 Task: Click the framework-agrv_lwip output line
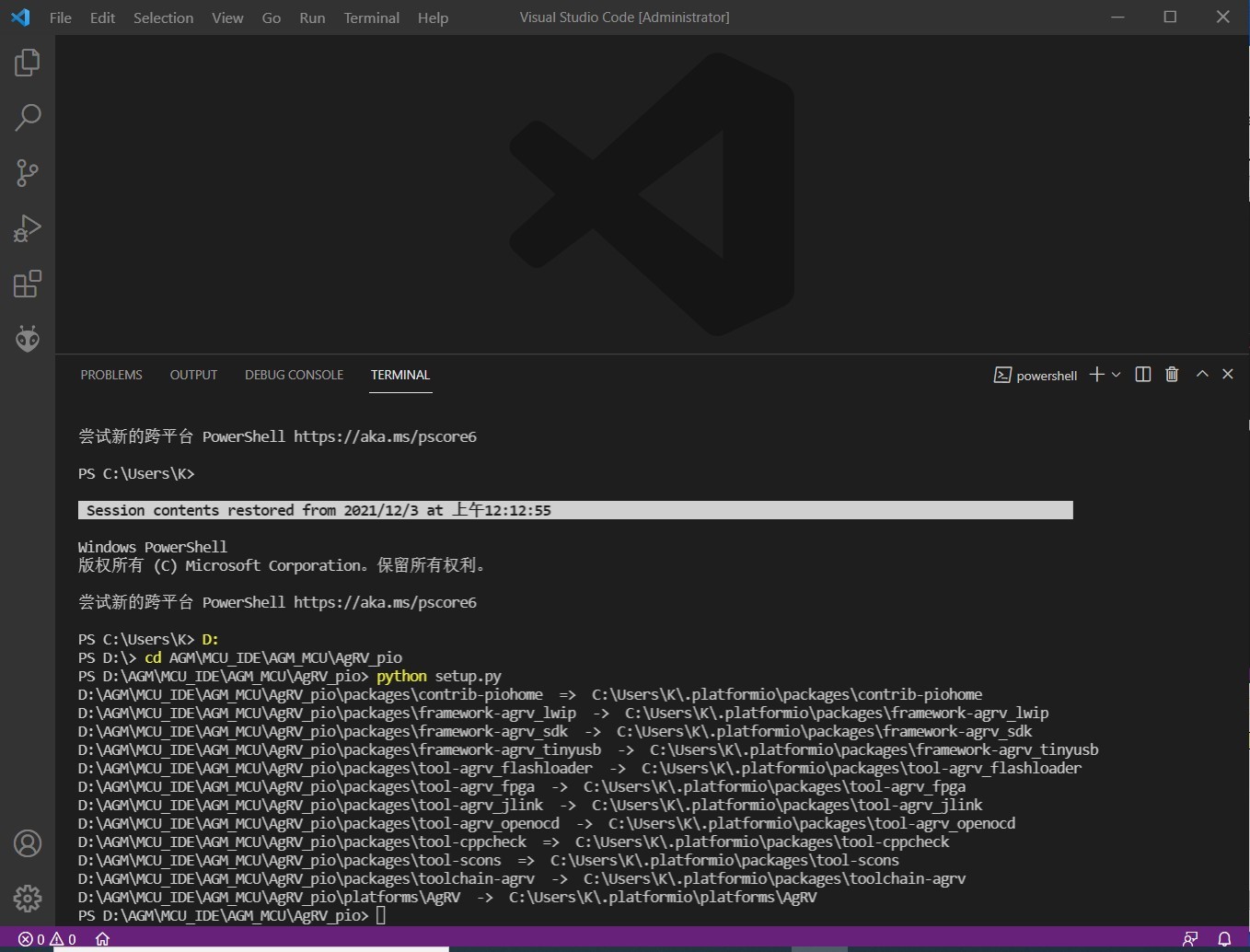[563, 713]
